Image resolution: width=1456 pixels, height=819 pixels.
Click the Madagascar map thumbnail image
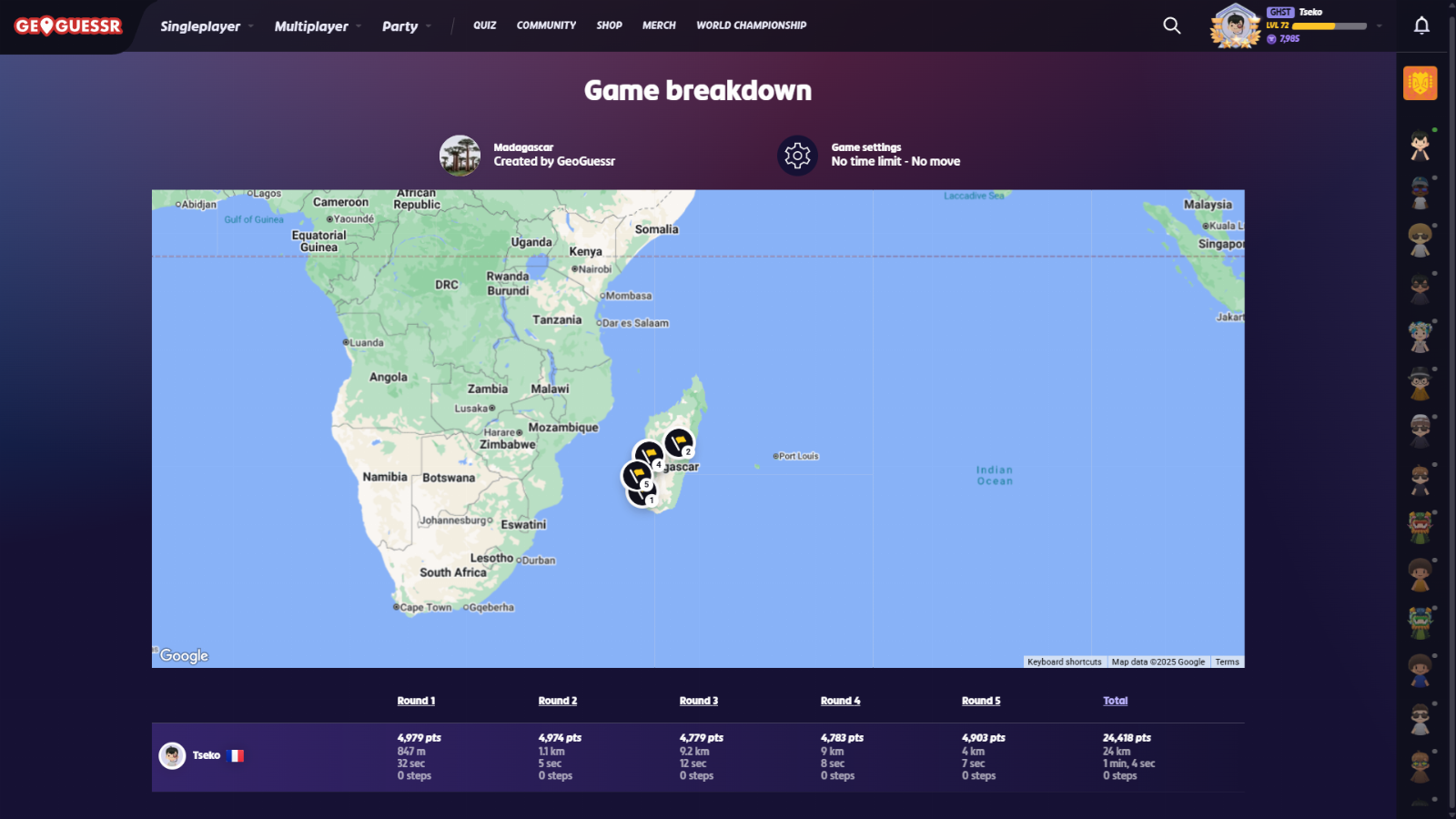click(x=460, y=156)
